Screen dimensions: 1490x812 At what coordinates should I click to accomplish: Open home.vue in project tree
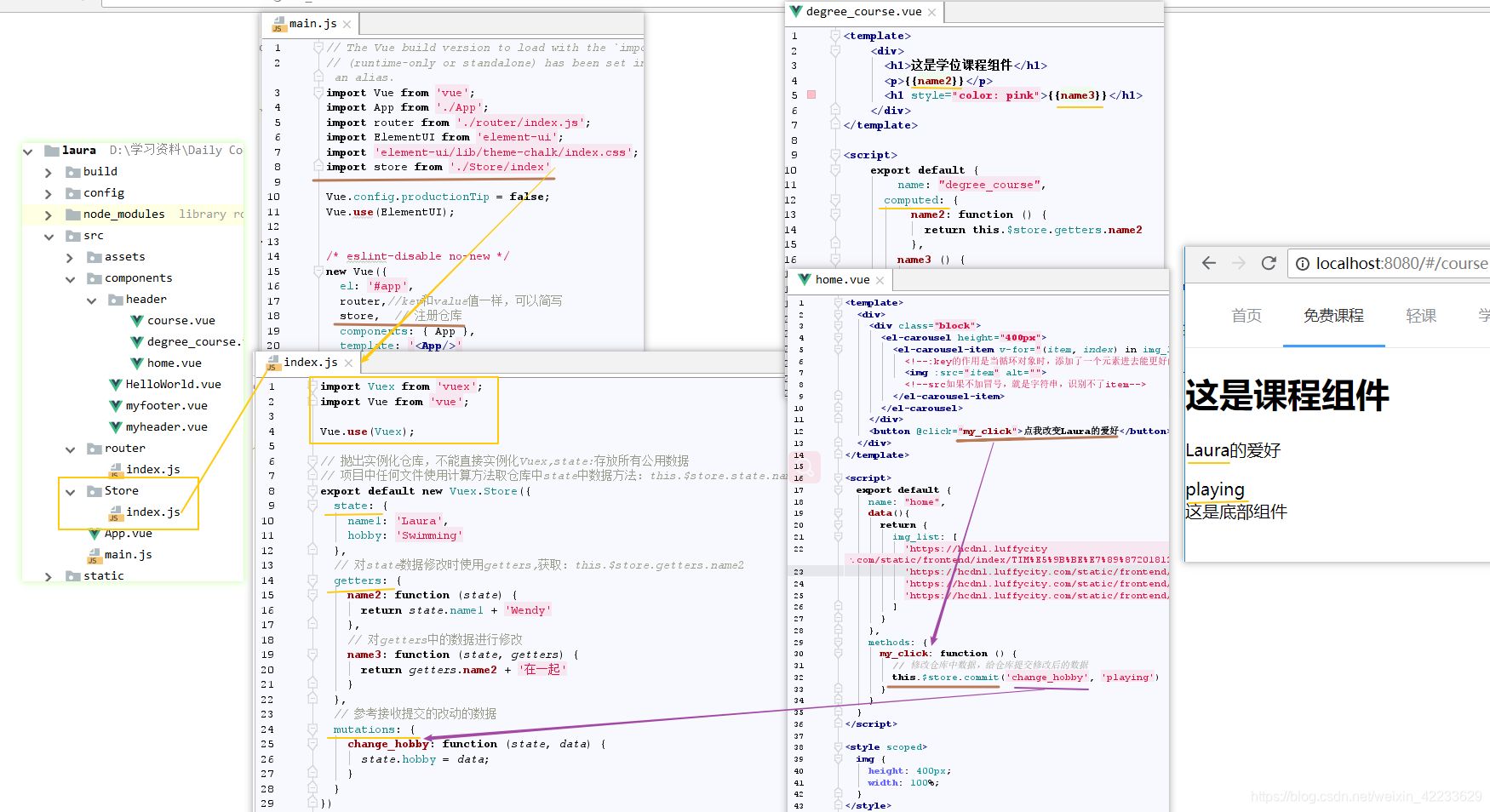click(174, 363)
